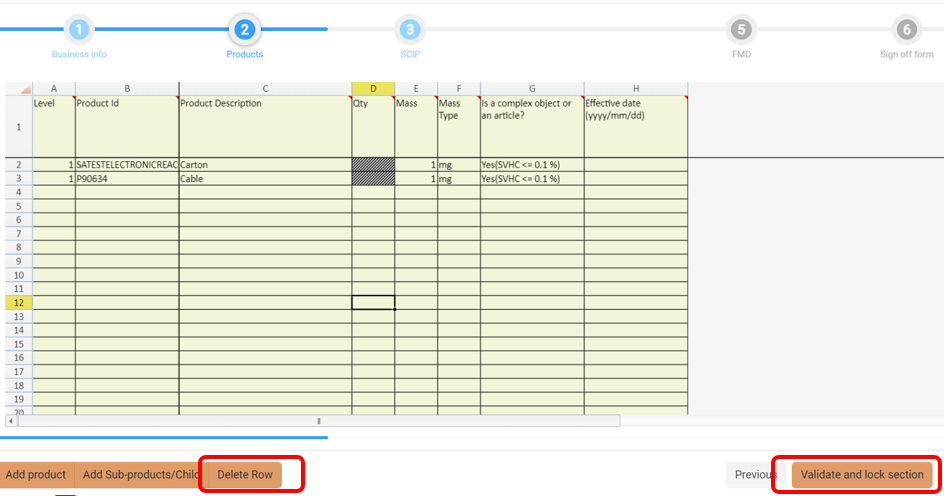The height and width of the screenshot is (496, 944).
Task: Select column D header
Action: [x=373, y=89]
